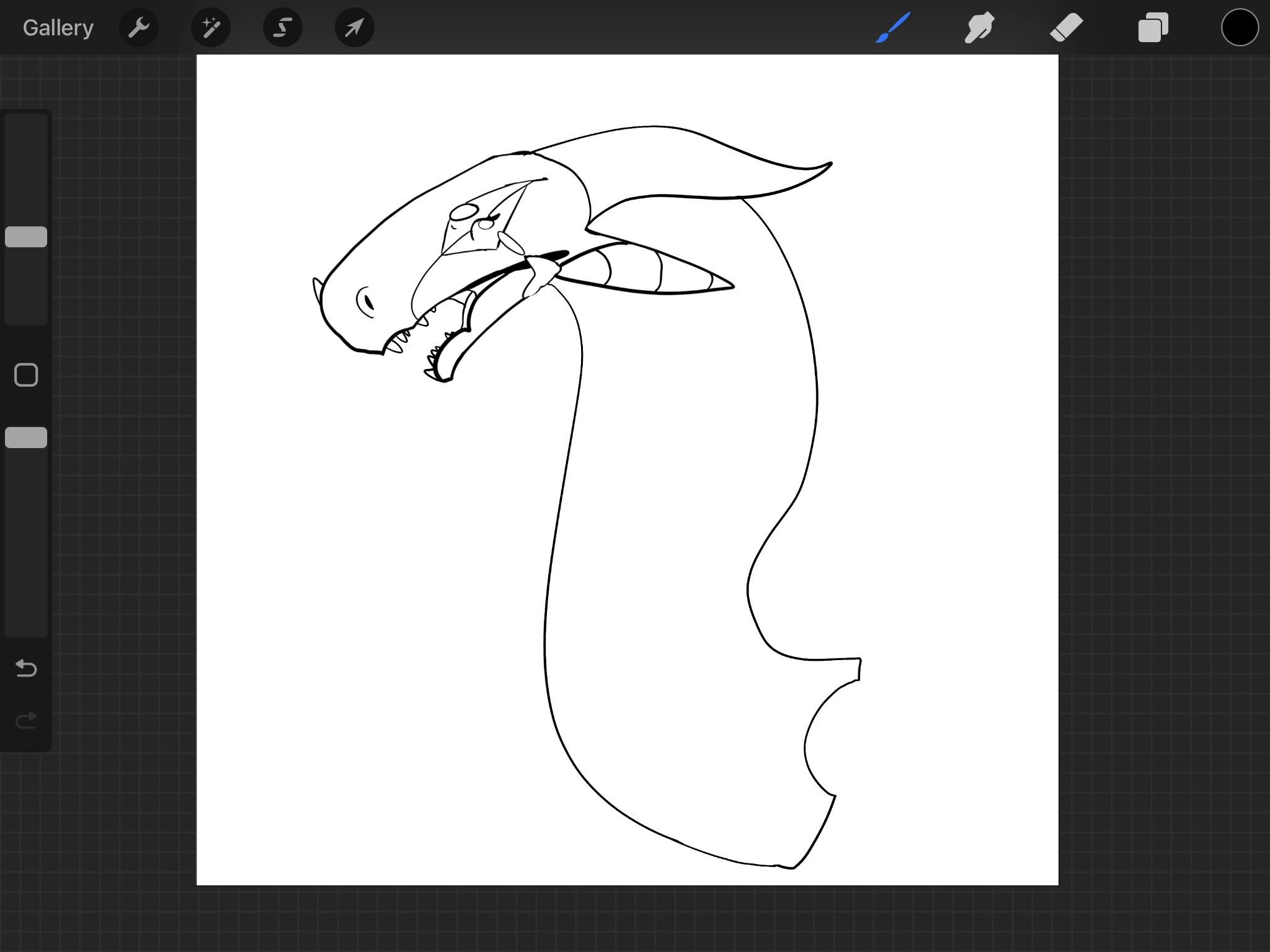Open the Layers panel
The image size is (1270, 952).
(1153, 28)
